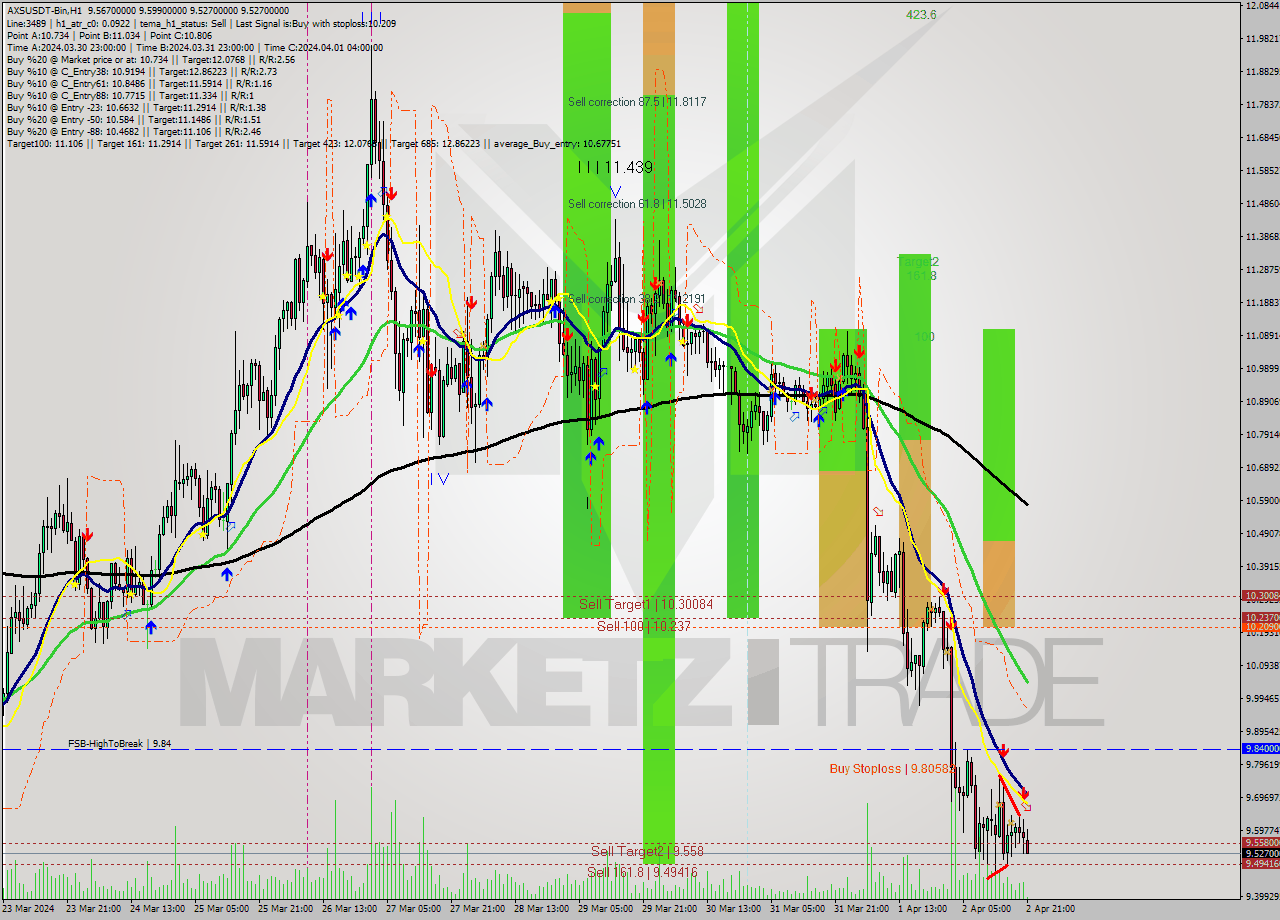Click the '1 Apr 13:00' time axis label
This screenshot has width=1280, height=920.
click(923, 909)
